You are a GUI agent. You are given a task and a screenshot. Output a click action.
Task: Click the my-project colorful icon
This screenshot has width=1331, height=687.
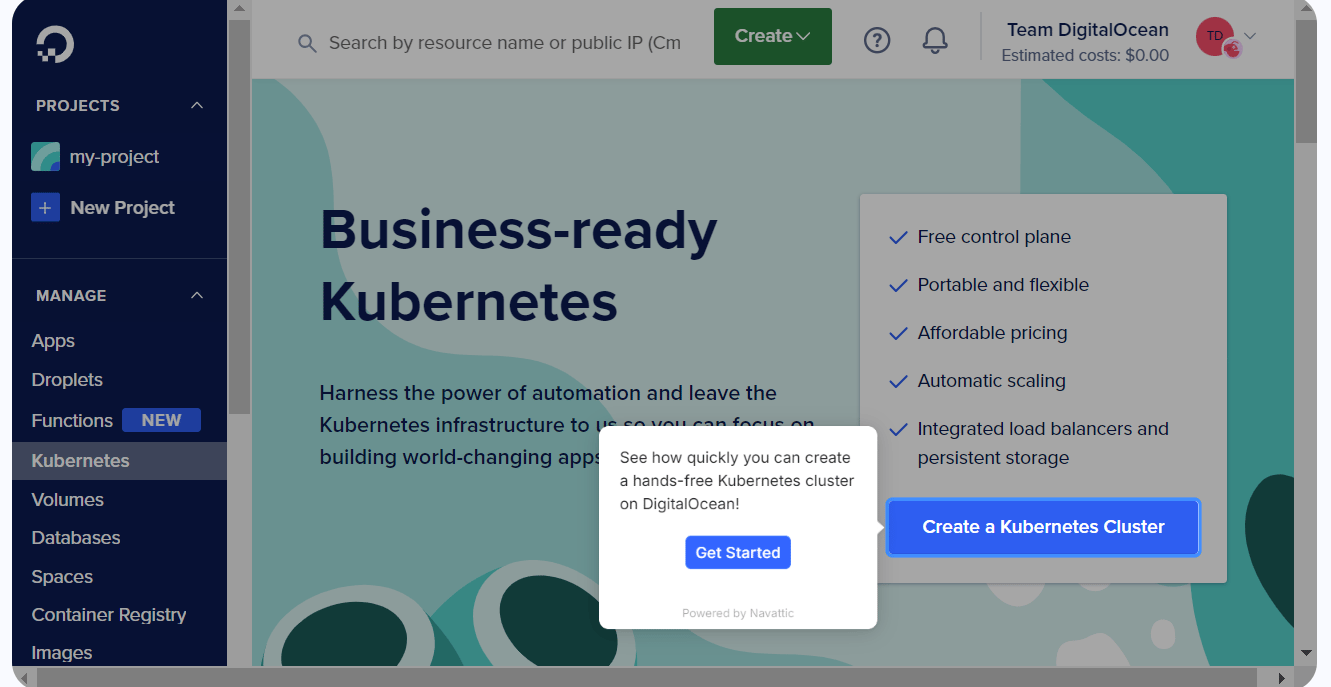click(x=45, y=157)
